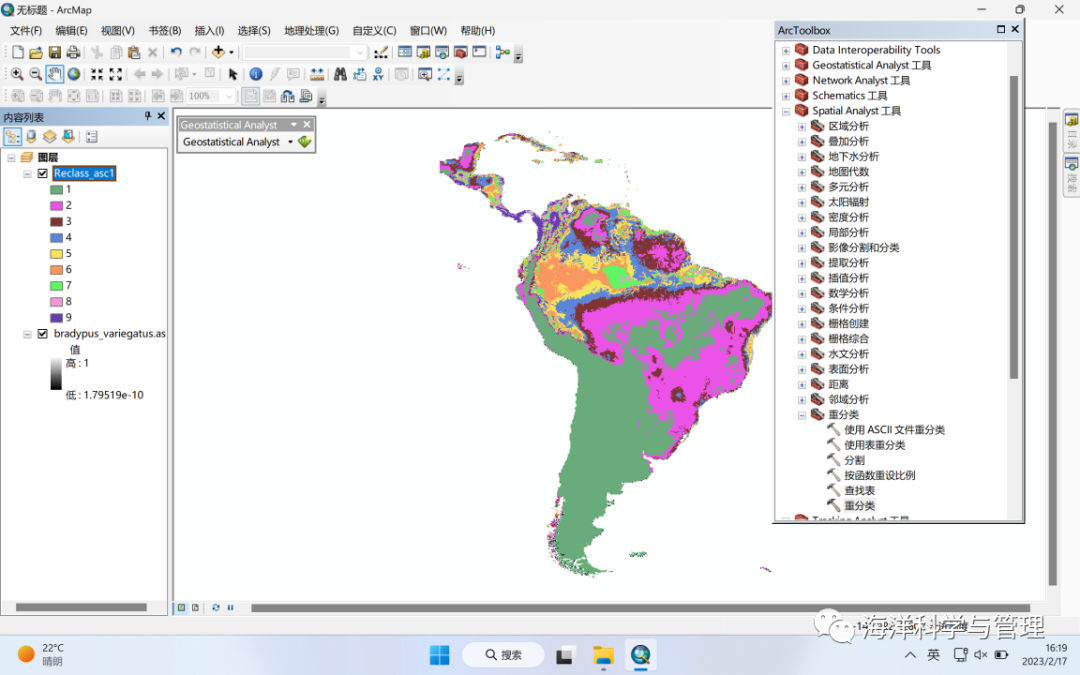Undo the last action
Image resolution: width=1080 pixels, height=675 pixels.
coord(176,52)
